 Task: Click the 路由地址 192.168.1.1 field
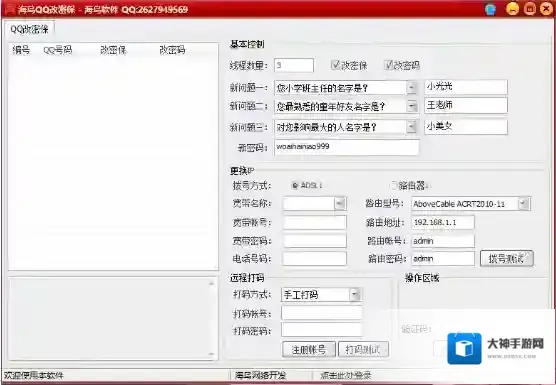point(443,222)
